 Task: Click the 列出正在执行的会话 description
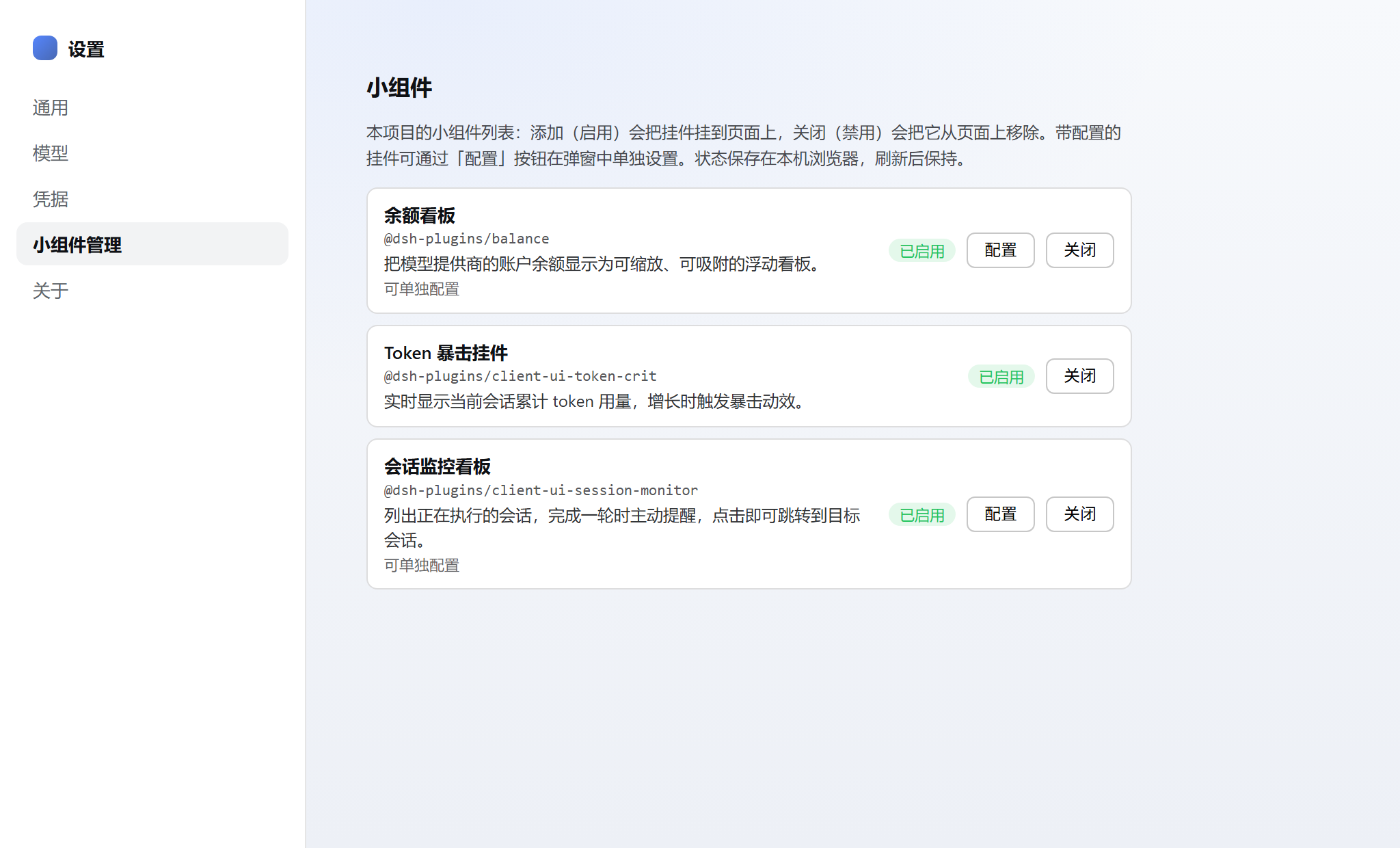pyautogui.click(x=622, y=527)
